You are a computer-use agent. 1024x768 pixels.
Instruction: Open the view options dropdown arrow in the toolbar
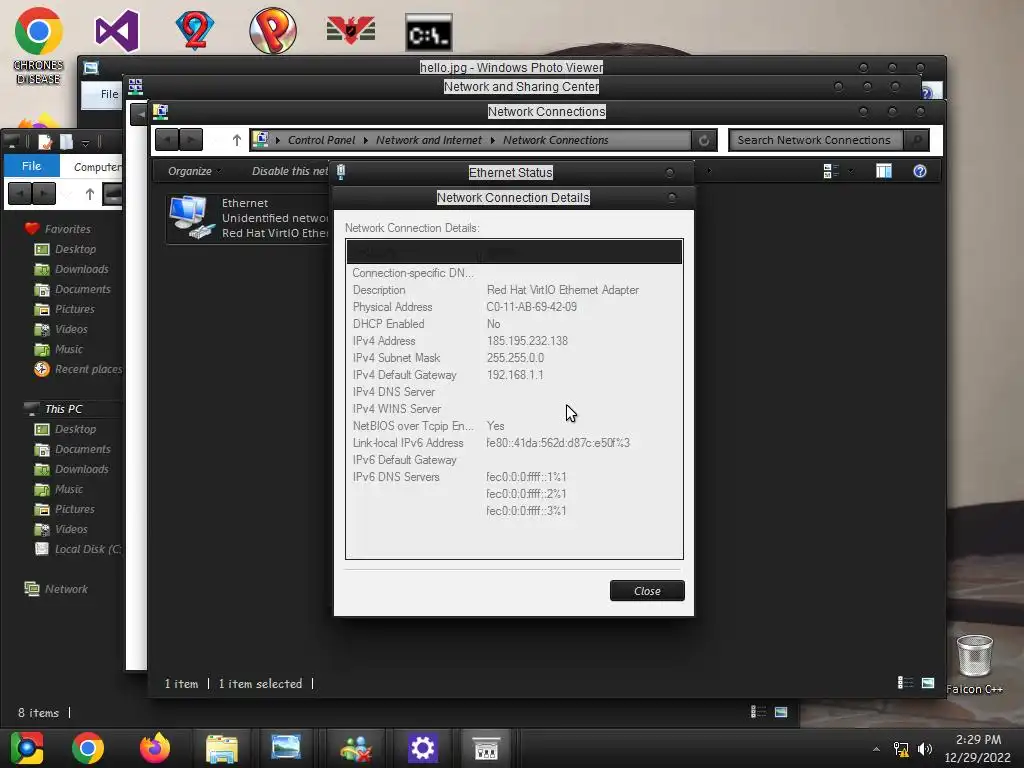(x=850, y=171)
